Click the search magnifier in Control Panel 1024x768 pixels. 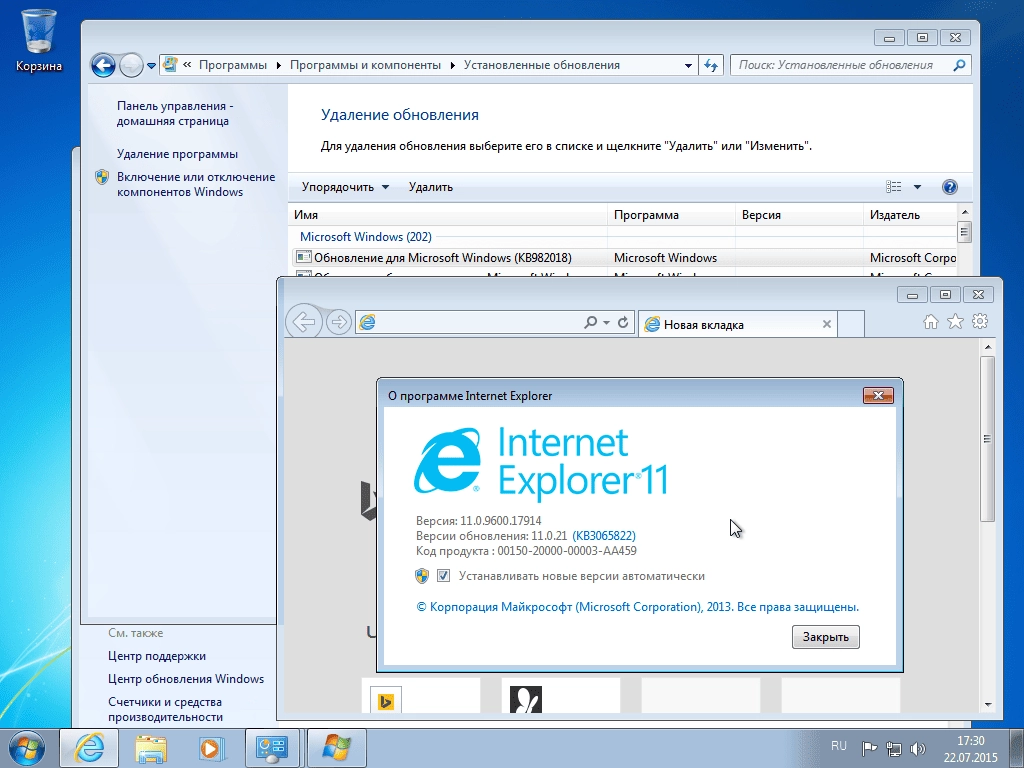[959, 65]
